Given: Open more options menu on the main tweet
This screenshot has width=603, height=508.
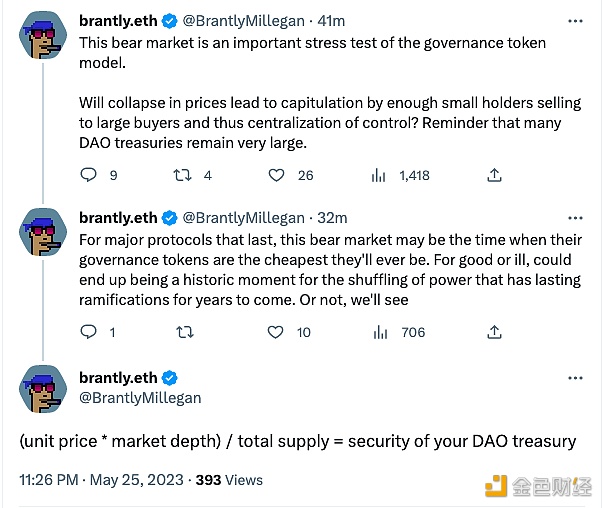Looking at the screenshot, I should tap(575, 378).
